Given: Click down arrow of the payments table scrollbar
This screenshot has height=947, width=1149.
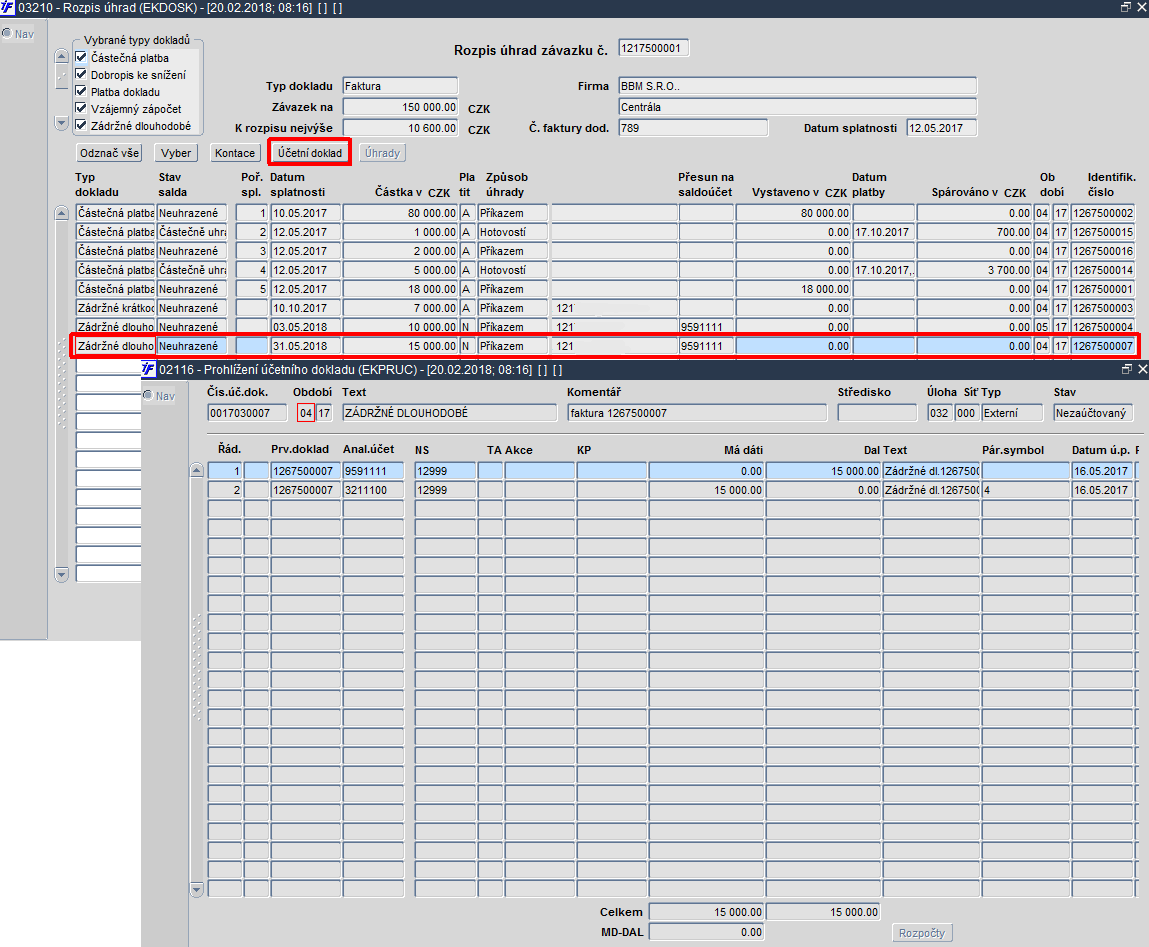Looking at the screenshot, I should pyautogui.click(x=62, y=575).
